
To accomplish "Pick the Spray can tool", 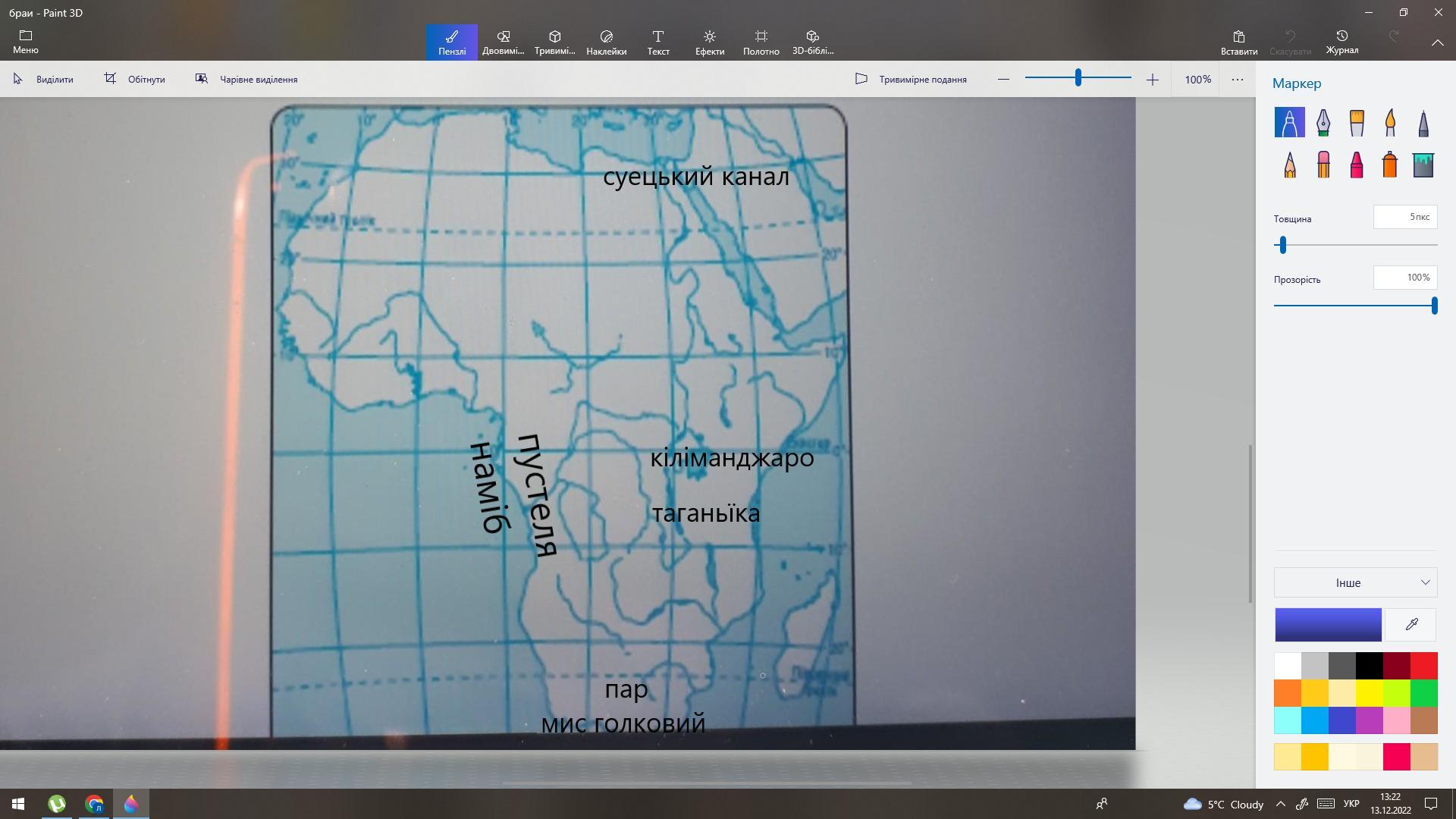I will coord(1390,165).
